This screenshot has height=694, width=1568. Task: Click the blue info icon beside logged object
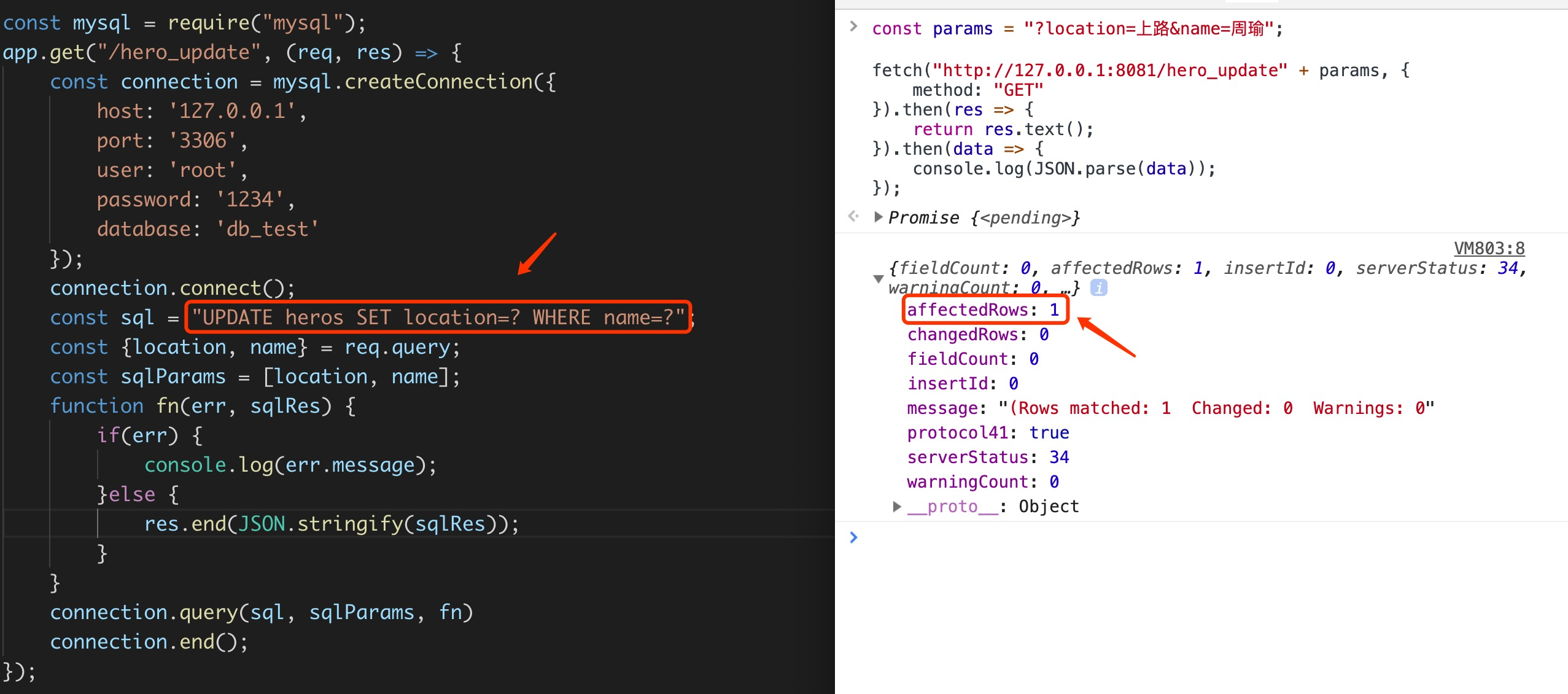[x=1098, y=287]
